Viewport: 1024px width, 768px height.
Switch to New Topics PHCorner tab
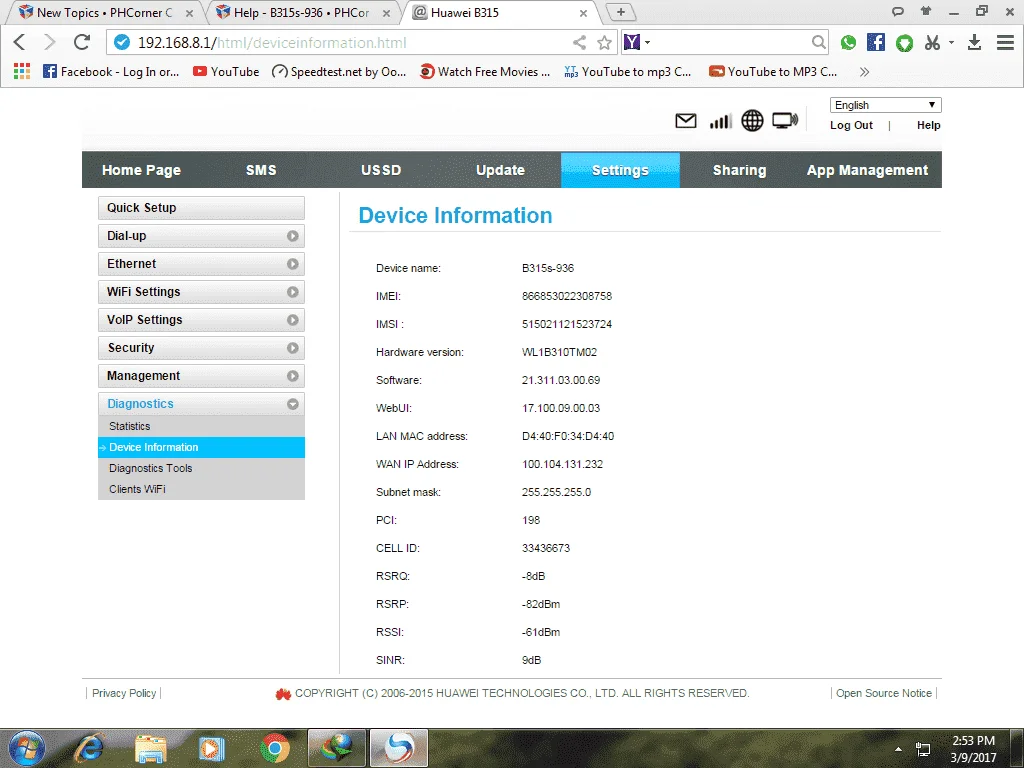pyautogui.click(x=104, y=12)
